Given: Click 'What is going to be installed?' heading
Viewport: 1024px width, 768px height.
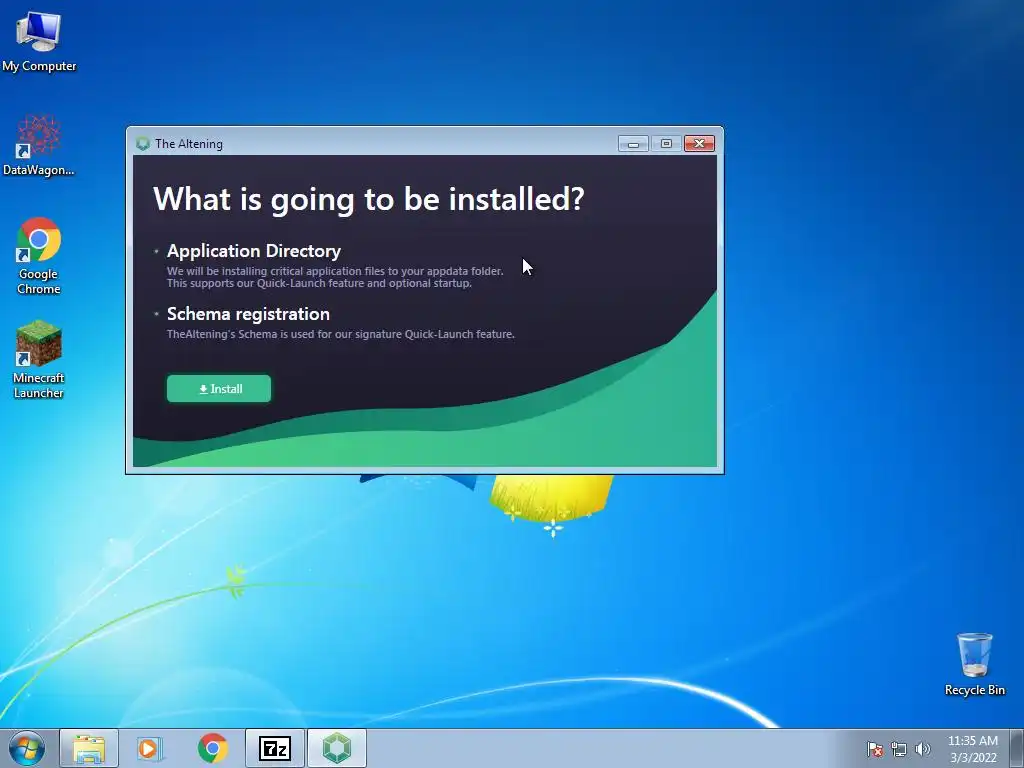Looking at the screenshot, I should [369, 199].
